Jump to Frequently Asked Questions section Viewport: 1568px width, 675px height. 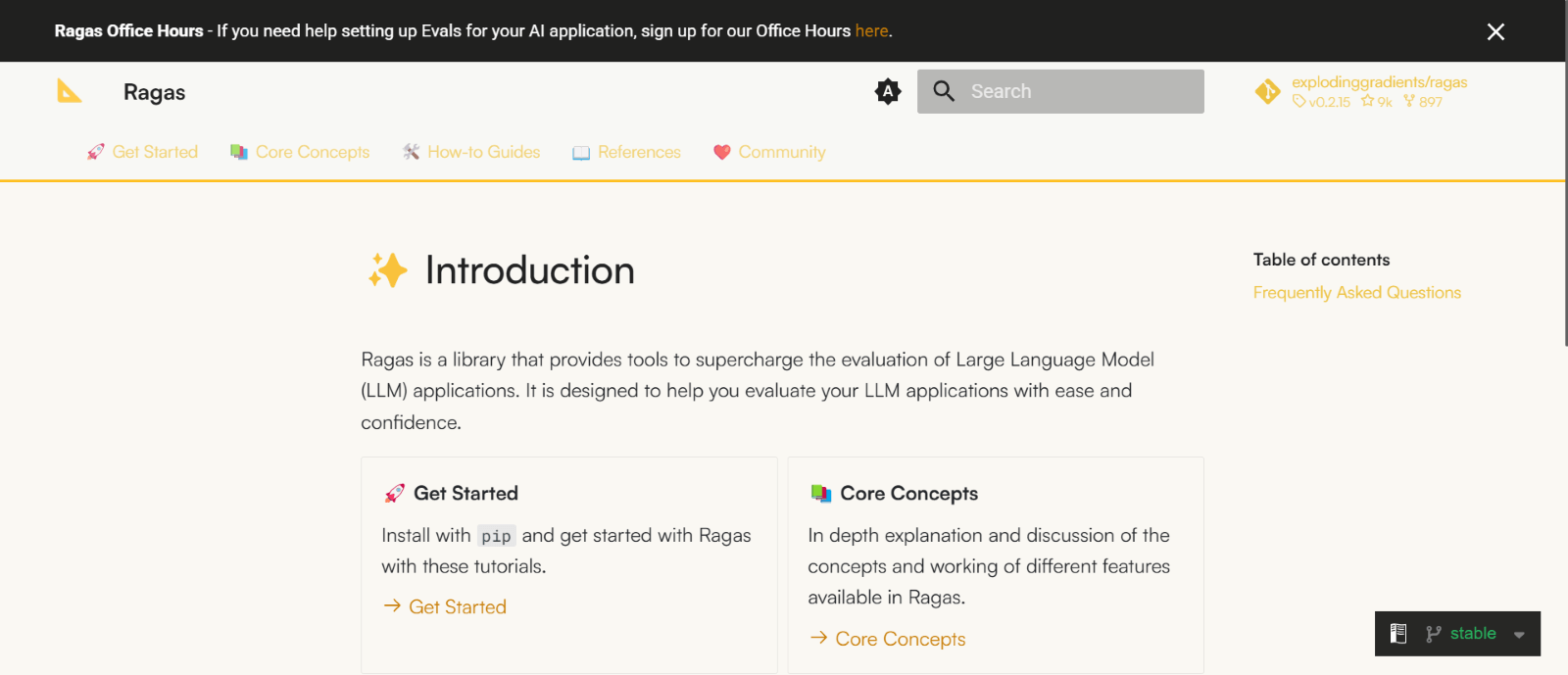[1356, 293]
